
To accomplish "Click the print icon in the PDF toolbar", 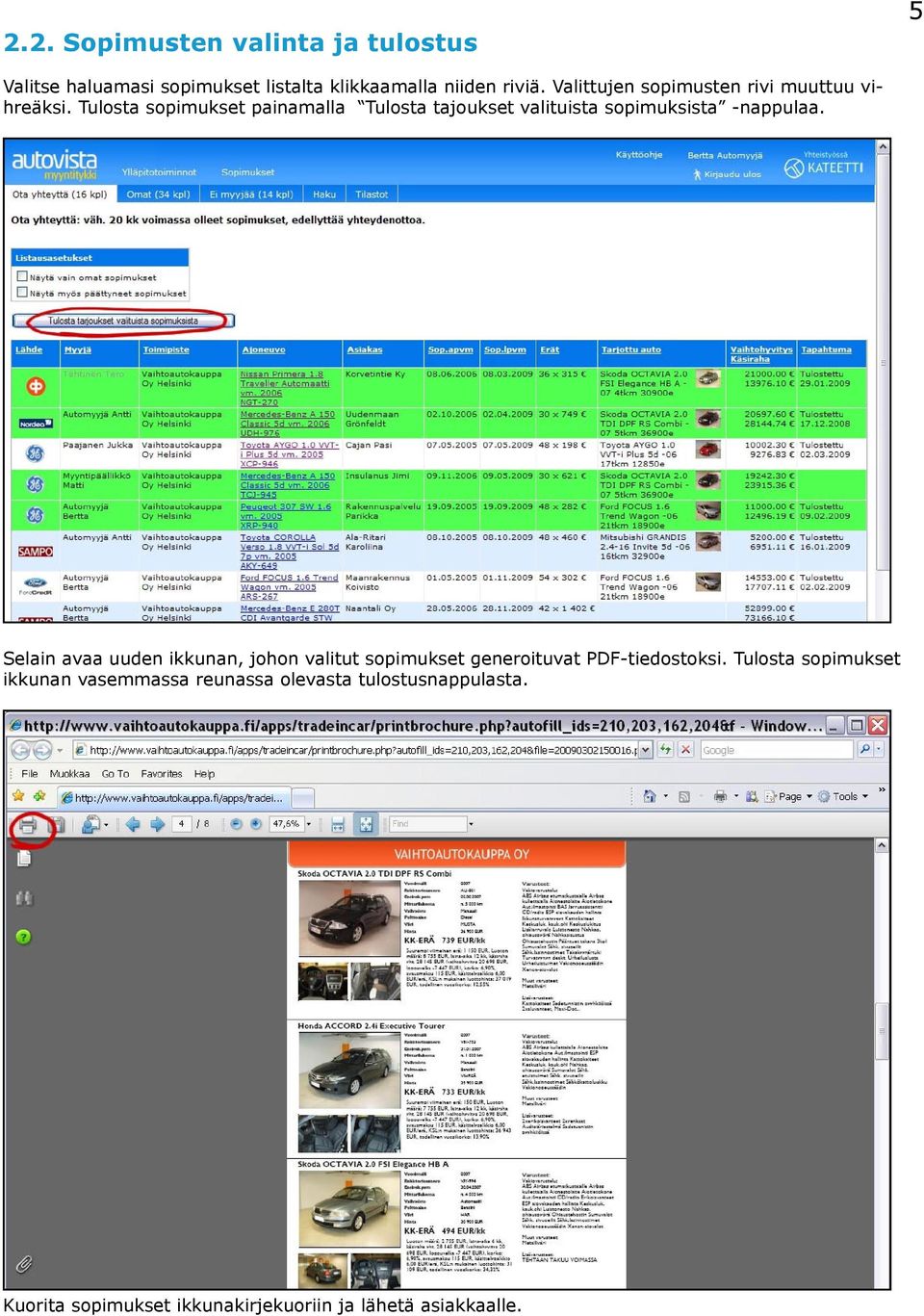I will click(x=28, y=825).
